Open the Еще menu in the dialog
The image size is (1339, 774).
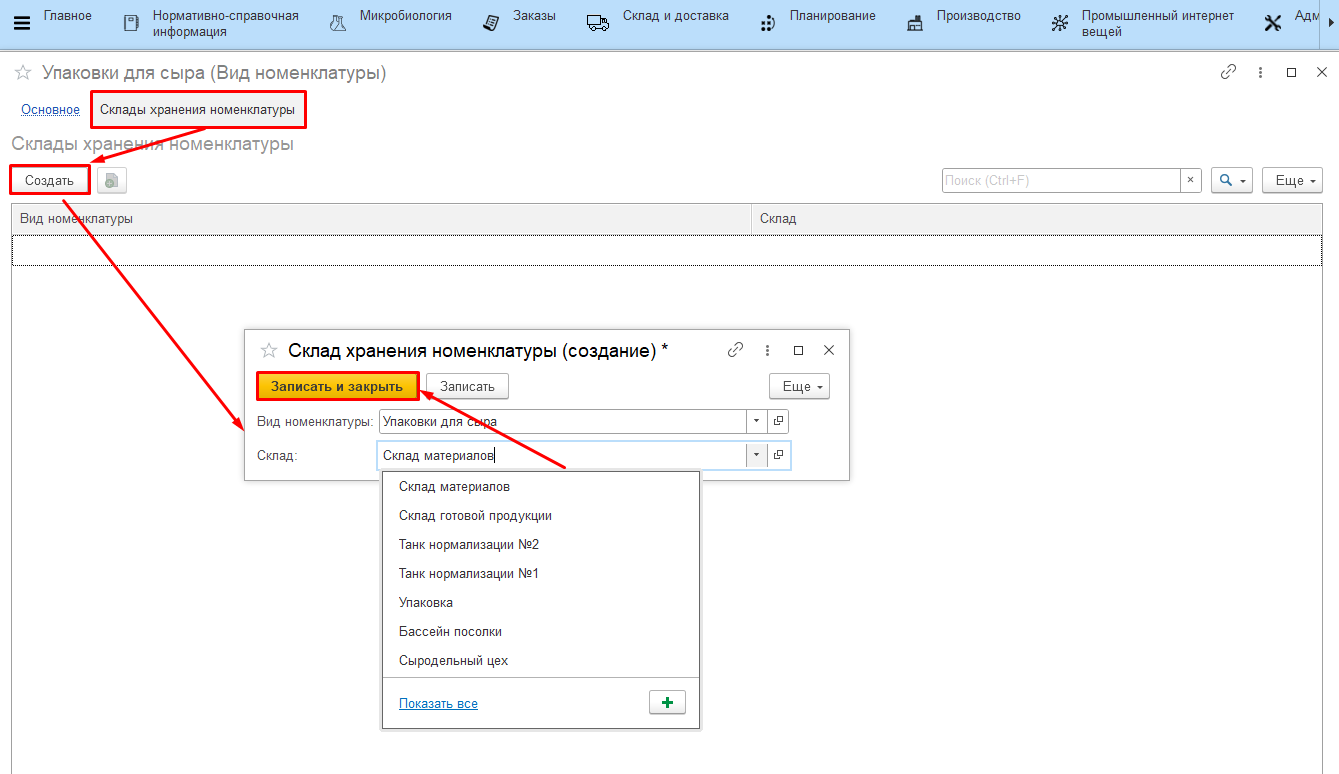click(x=798, y=386)
